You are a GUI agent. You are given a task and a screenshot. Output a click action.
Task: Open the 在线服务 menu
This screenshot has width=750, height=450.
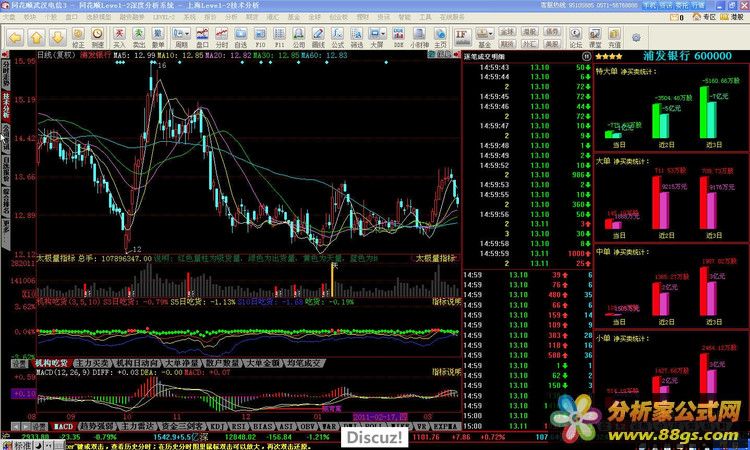[x=452, y=17]
